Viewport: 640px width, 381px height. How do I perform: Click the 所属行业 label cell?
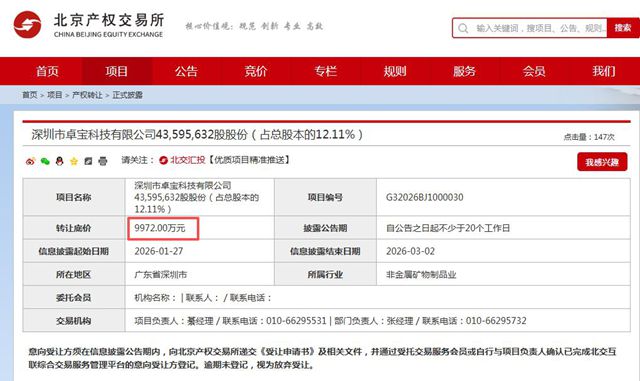[x=325, y=274]
